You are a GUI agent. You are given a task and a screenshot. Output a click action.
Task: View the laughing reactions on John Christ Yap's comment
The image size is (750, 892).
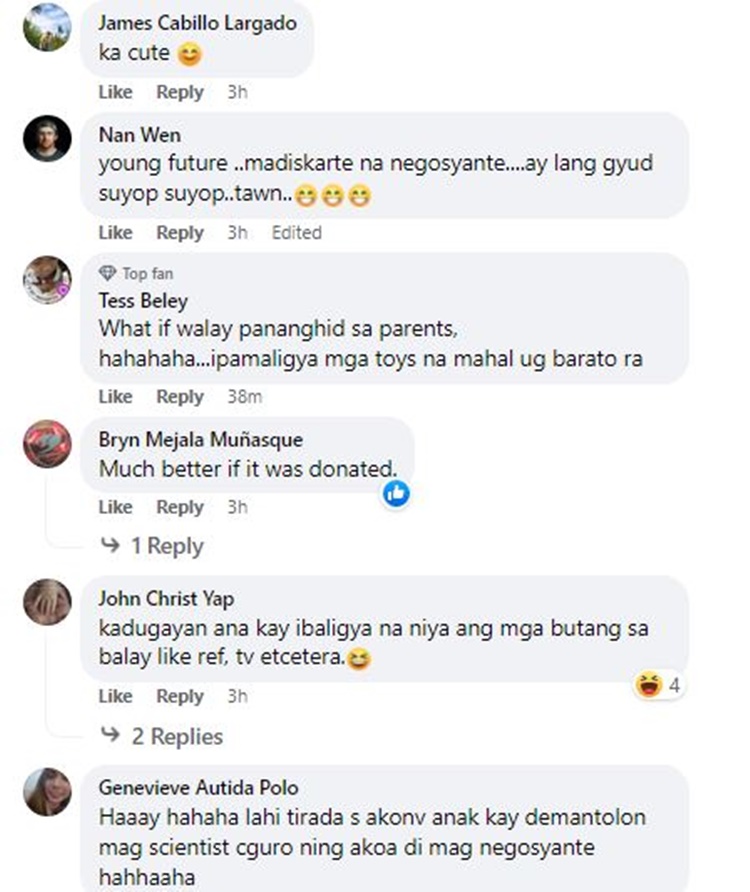[658, 685]
